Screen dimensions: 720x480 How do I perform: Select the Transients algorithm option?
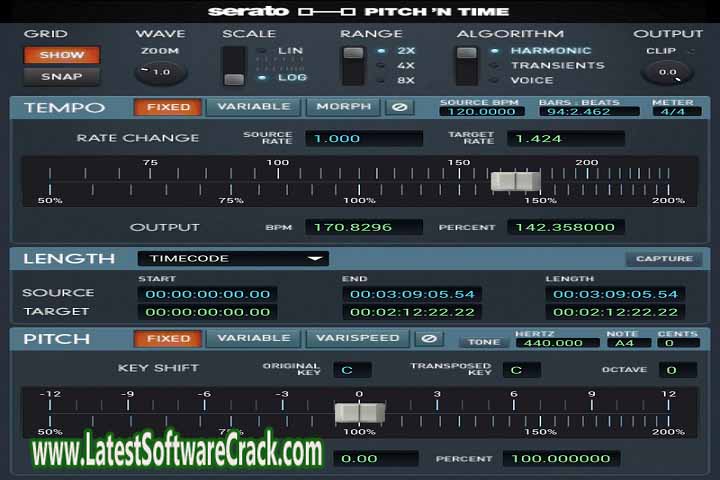(x=556, y=65)
